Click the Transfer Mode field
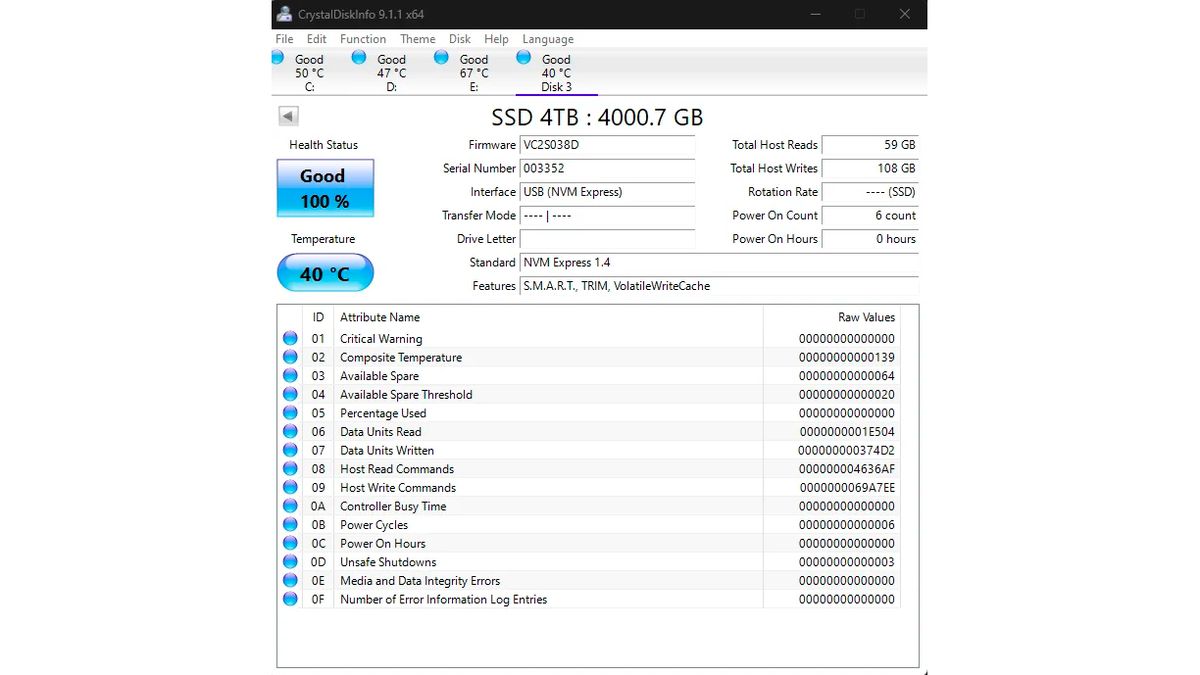This screenshot has width=1200, height=675. pos(607,215)
